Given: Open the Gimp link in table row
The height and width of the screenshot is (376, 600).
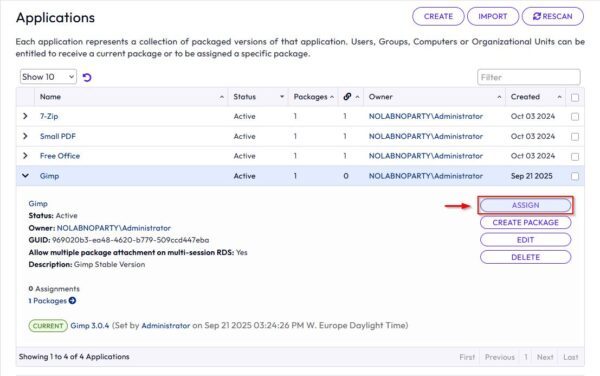Looking at the screenshot, I should (49, 176).
